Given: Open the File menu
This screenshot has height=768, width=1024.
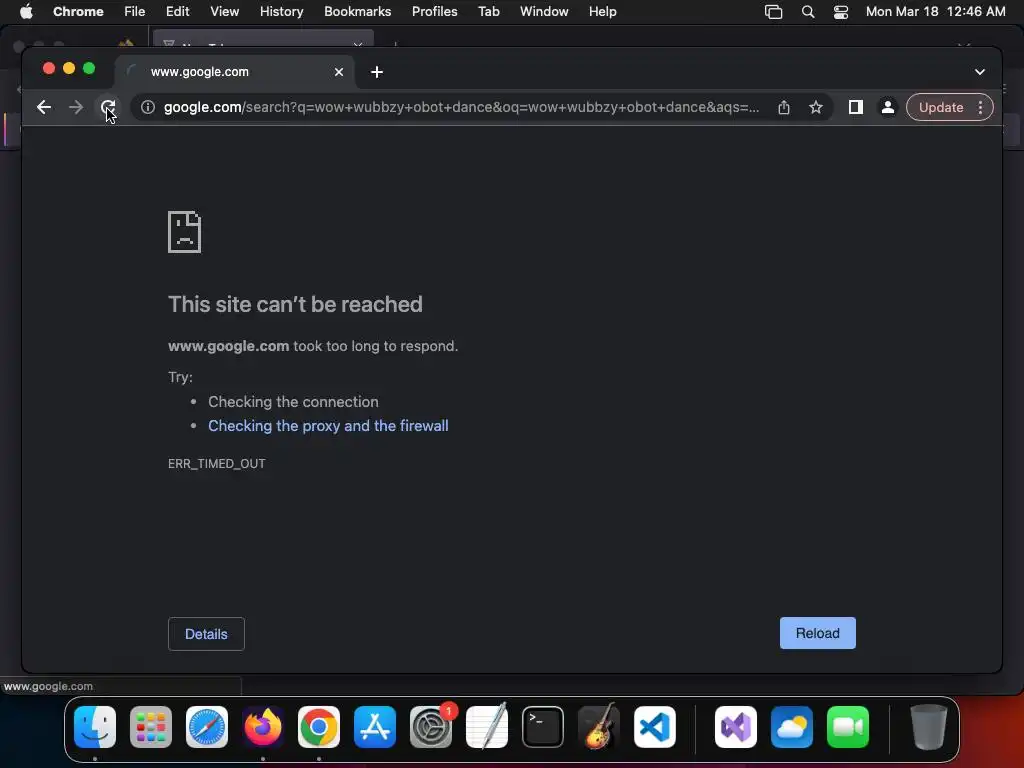Looking at the screenshot, I should [x=135, y=11].
